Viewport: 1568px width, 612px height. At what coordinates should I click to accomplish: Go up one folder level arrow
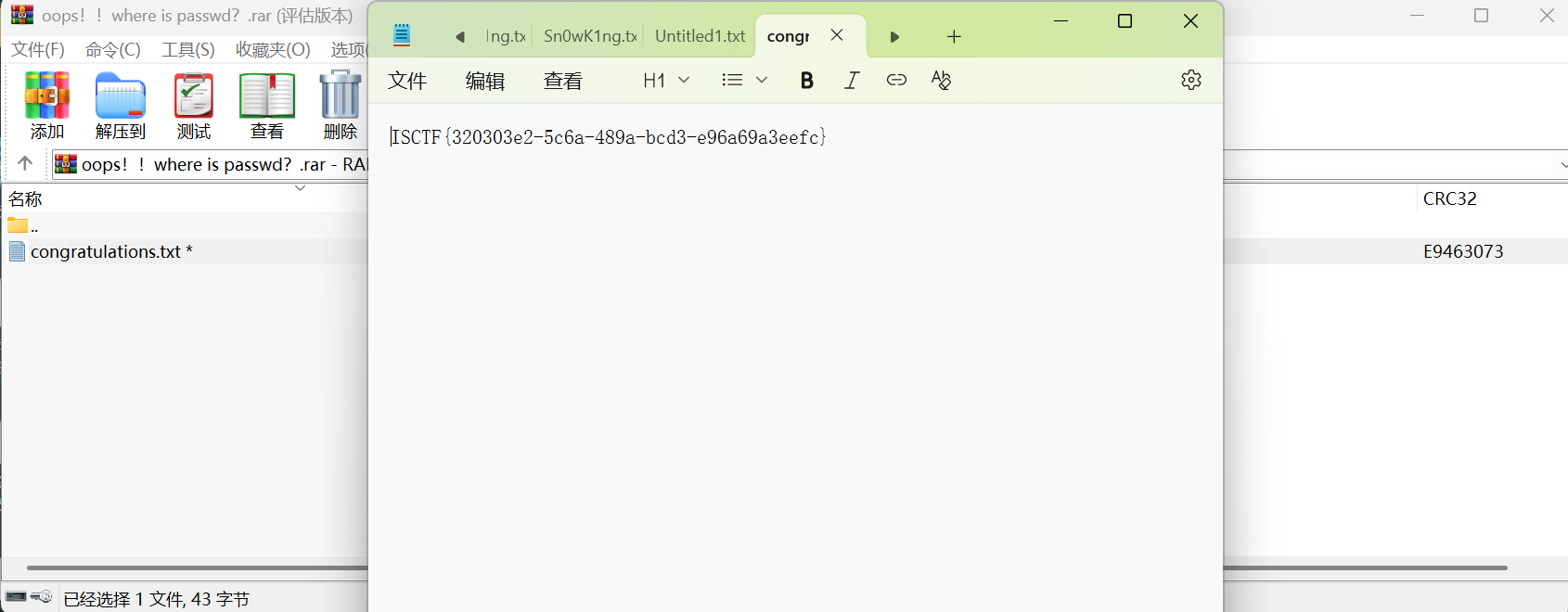click(25, 164)
